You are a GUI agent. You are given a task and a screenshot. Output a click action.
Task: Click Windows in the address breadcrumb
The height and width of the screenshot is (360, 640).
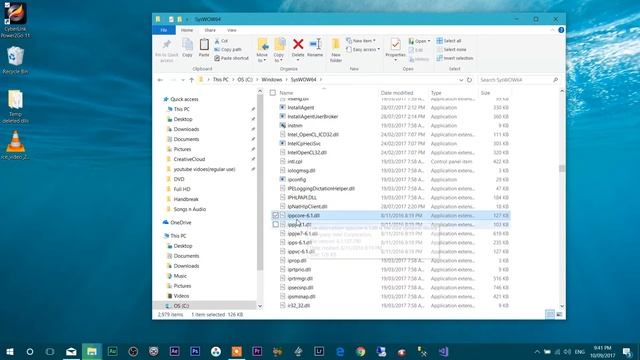pos(272,80)
